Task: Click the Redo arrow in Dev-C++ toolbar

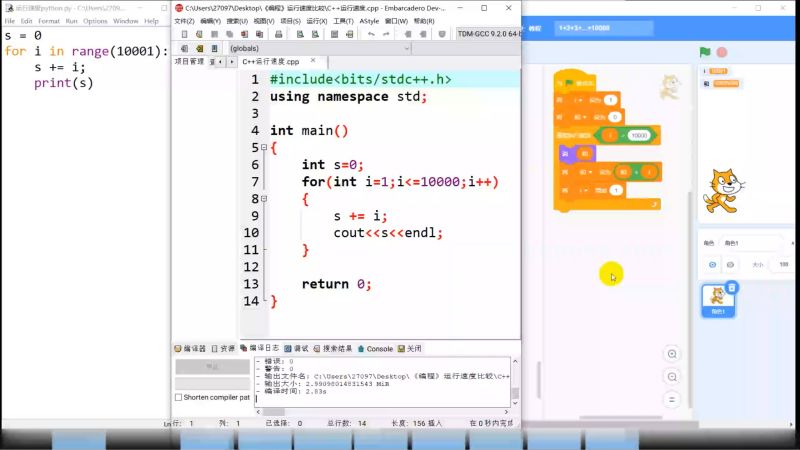Action: pyautogui.click(x=386, y=34)
